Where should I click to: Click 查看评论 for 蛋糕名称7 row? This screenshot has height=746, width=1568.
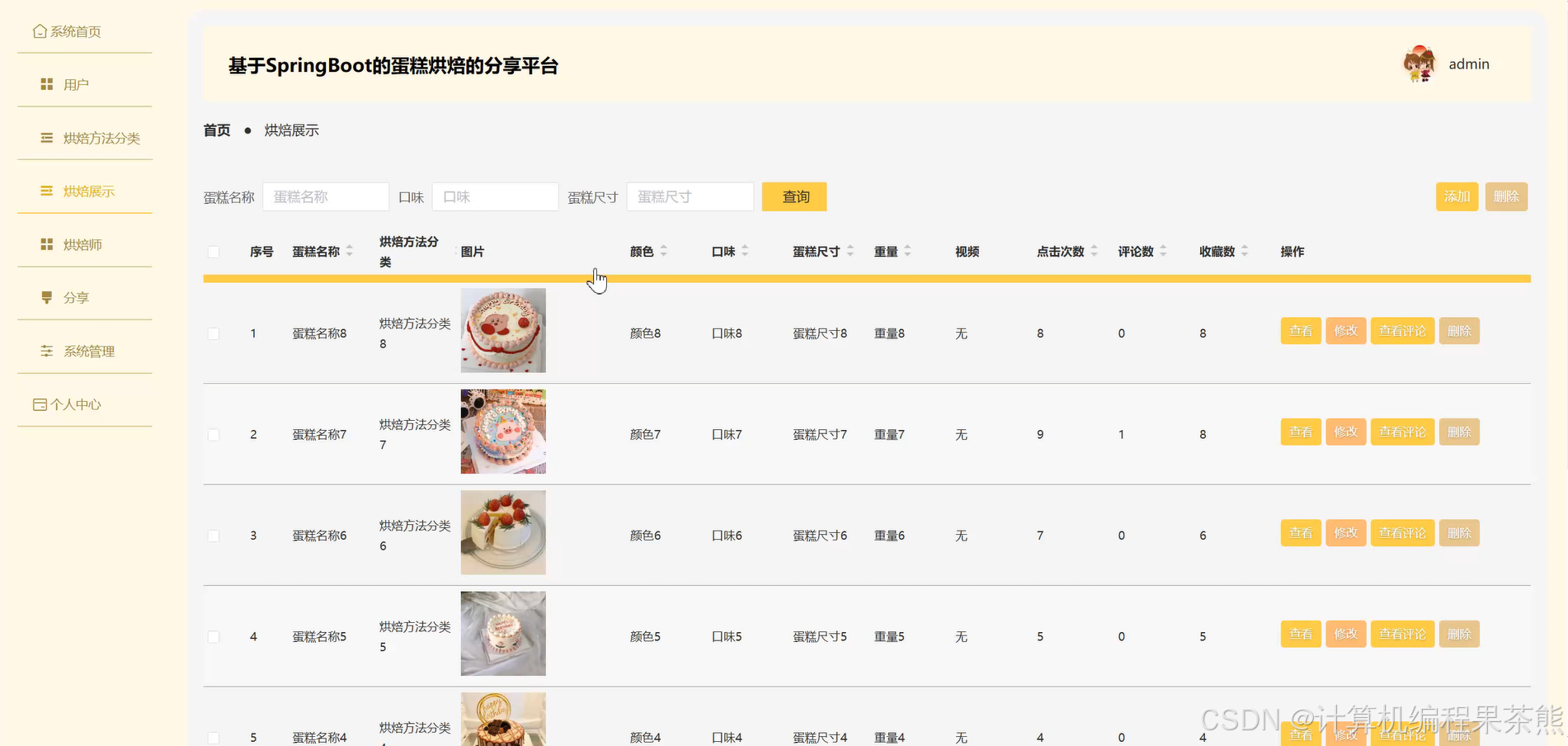[1402, 432]
